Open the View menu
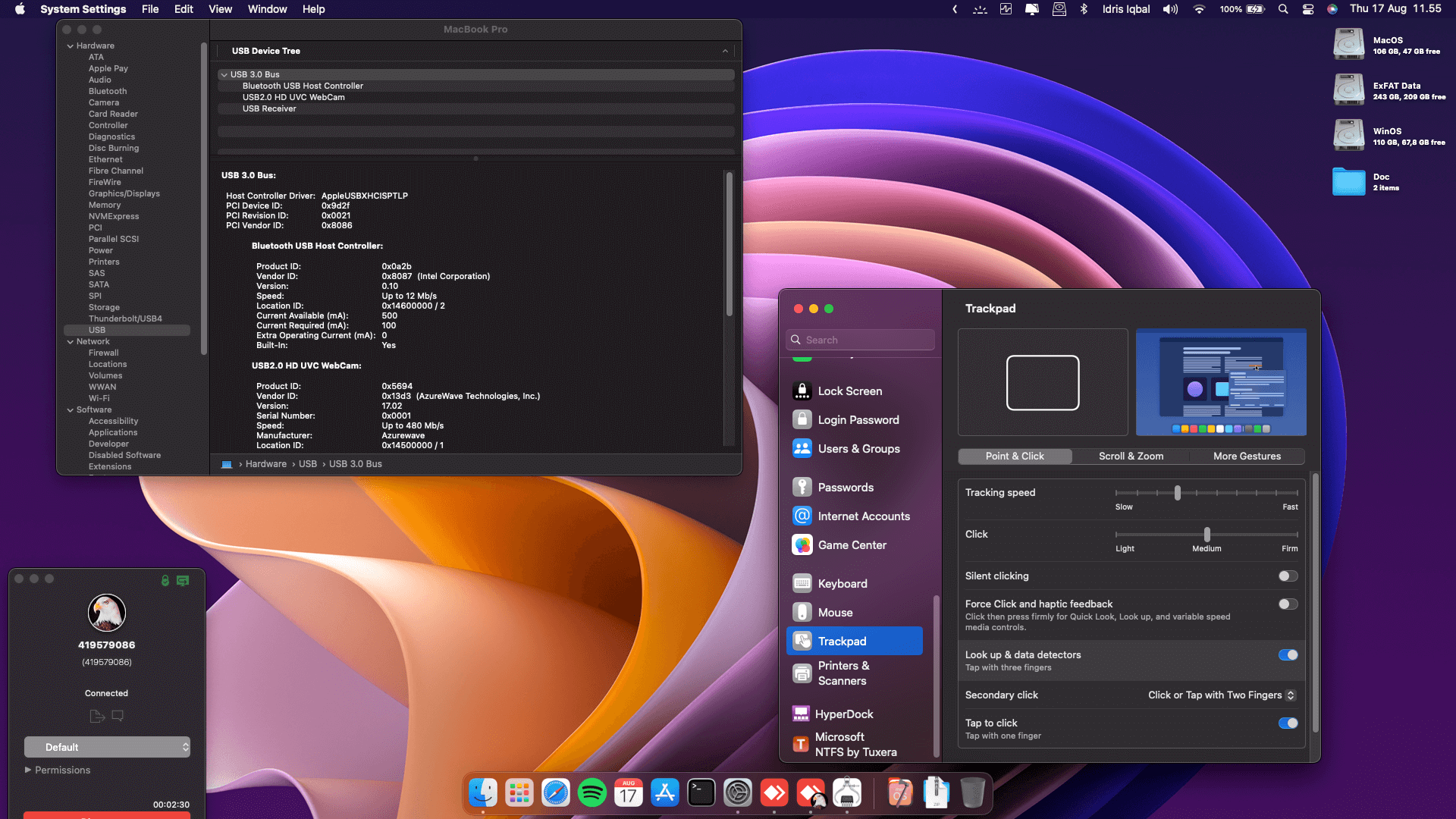The image size is (1456, 819). coord(220,9)
